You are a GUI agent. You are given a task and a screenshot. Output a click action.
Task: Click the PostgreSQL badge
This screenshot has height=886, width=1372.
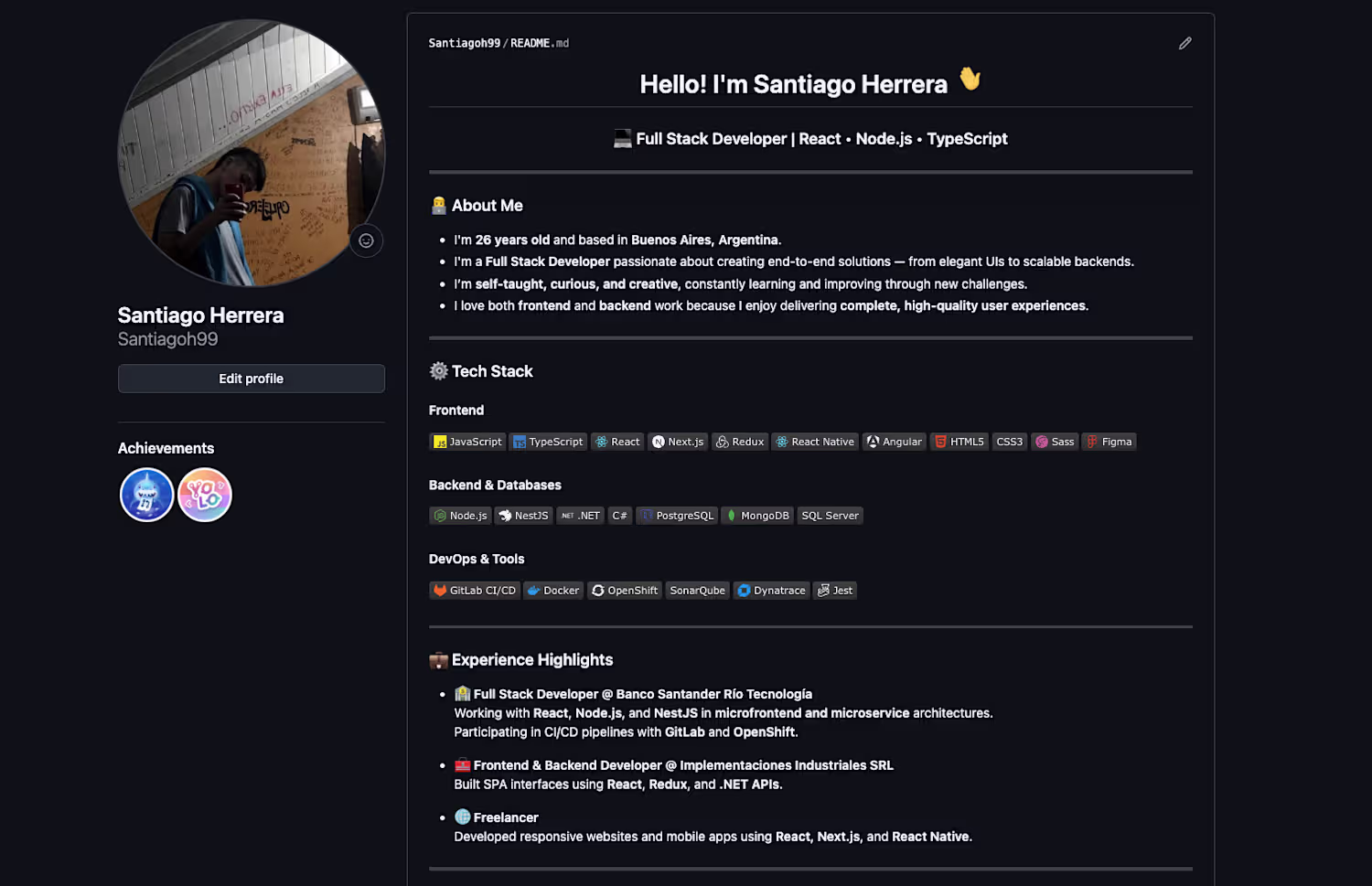coord(676,516)
